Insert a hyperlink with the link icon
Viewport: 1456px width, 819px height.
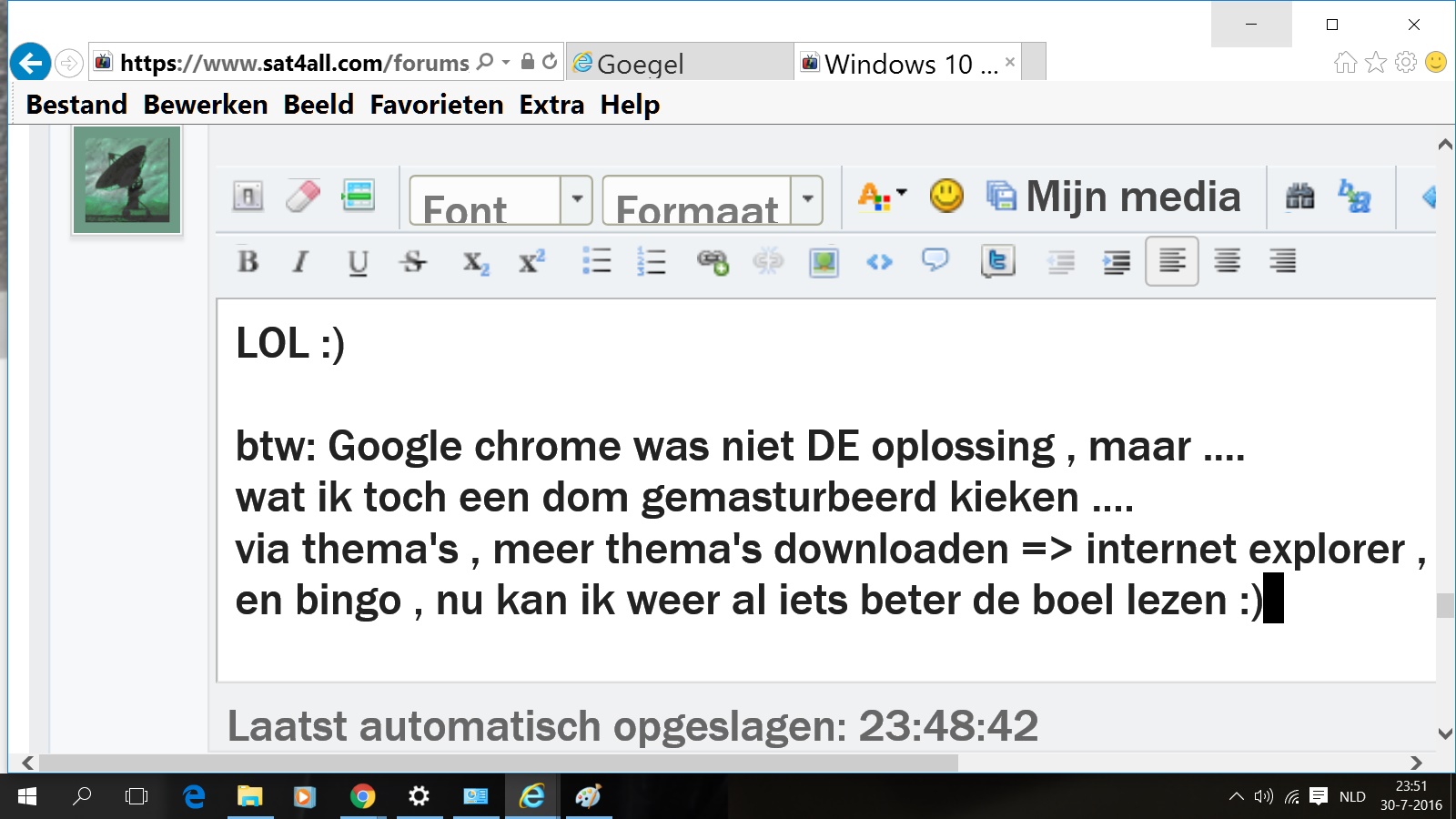coord(713,262)
